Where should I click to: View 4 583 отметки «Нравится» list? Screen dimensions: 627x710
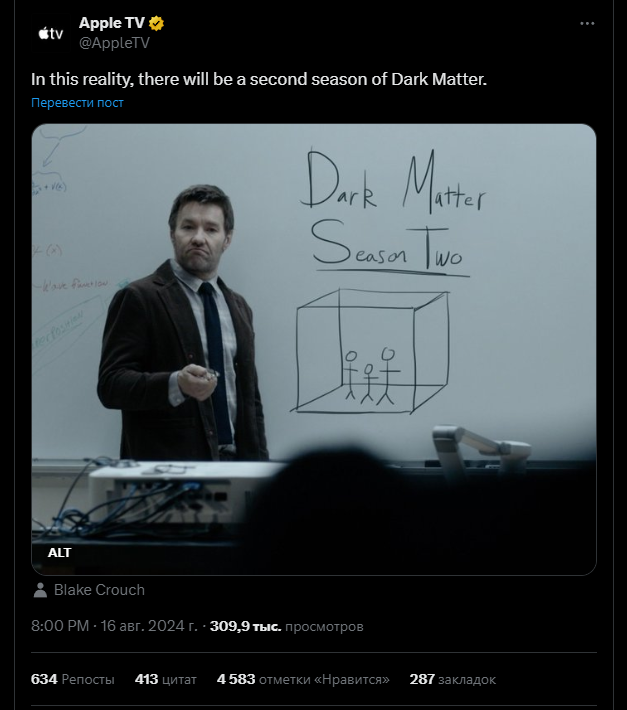coord(303,679)
